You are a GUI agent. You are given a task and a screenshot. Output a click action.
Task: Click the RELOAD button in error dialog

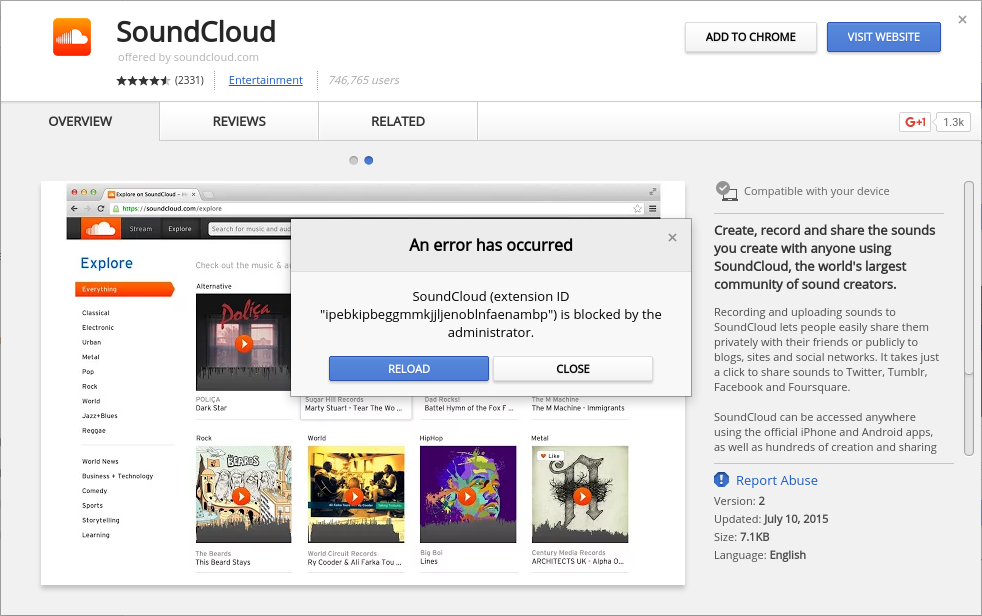408,369
